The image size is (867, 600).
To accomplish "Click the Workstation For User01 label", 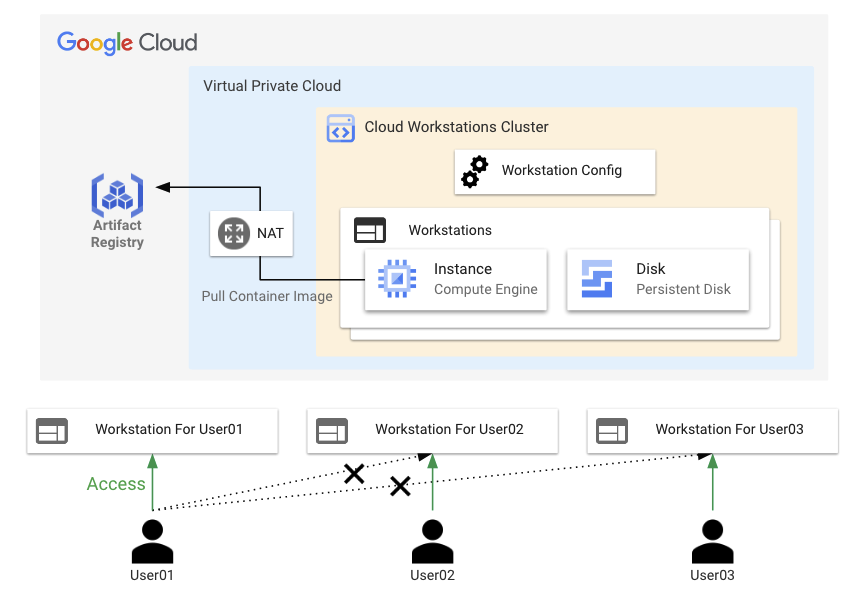I will 169,429.
